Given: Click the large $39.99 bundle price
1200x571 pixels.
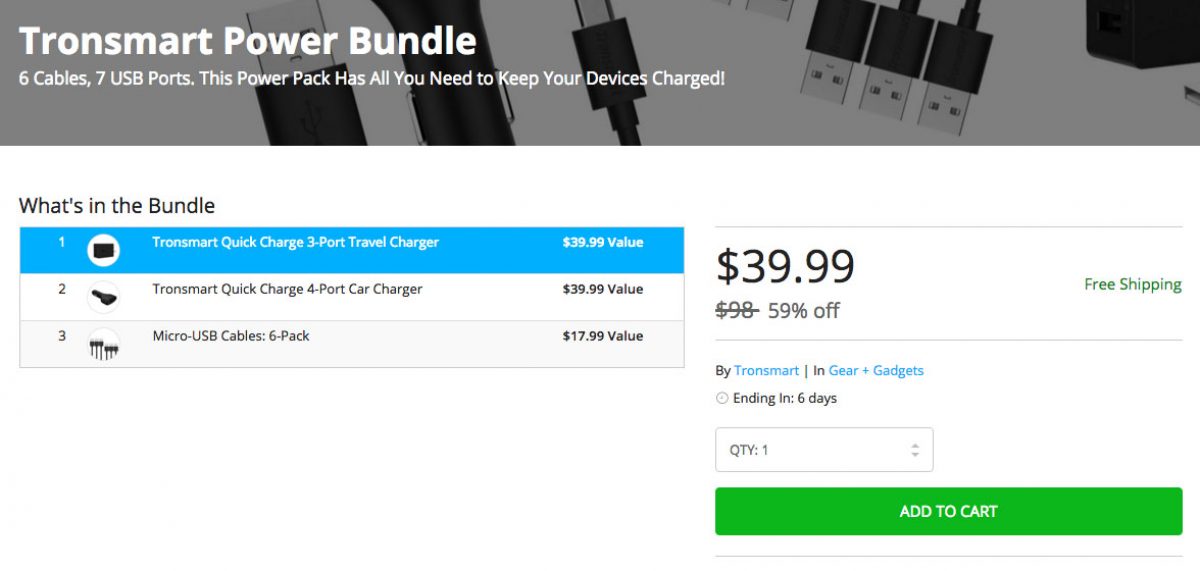Looking at the screenshot, I should click(x=785, y=266).
